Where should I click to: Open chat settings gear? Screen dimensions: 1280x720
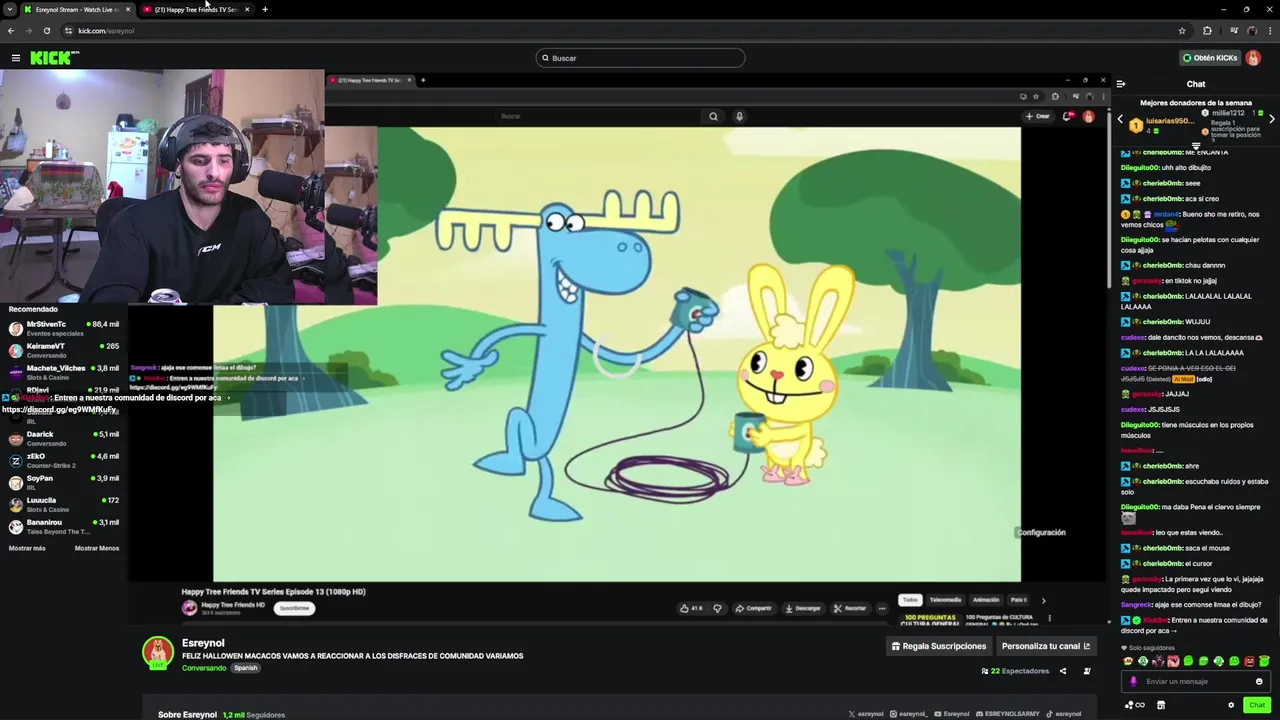[x=1231, y=705]
